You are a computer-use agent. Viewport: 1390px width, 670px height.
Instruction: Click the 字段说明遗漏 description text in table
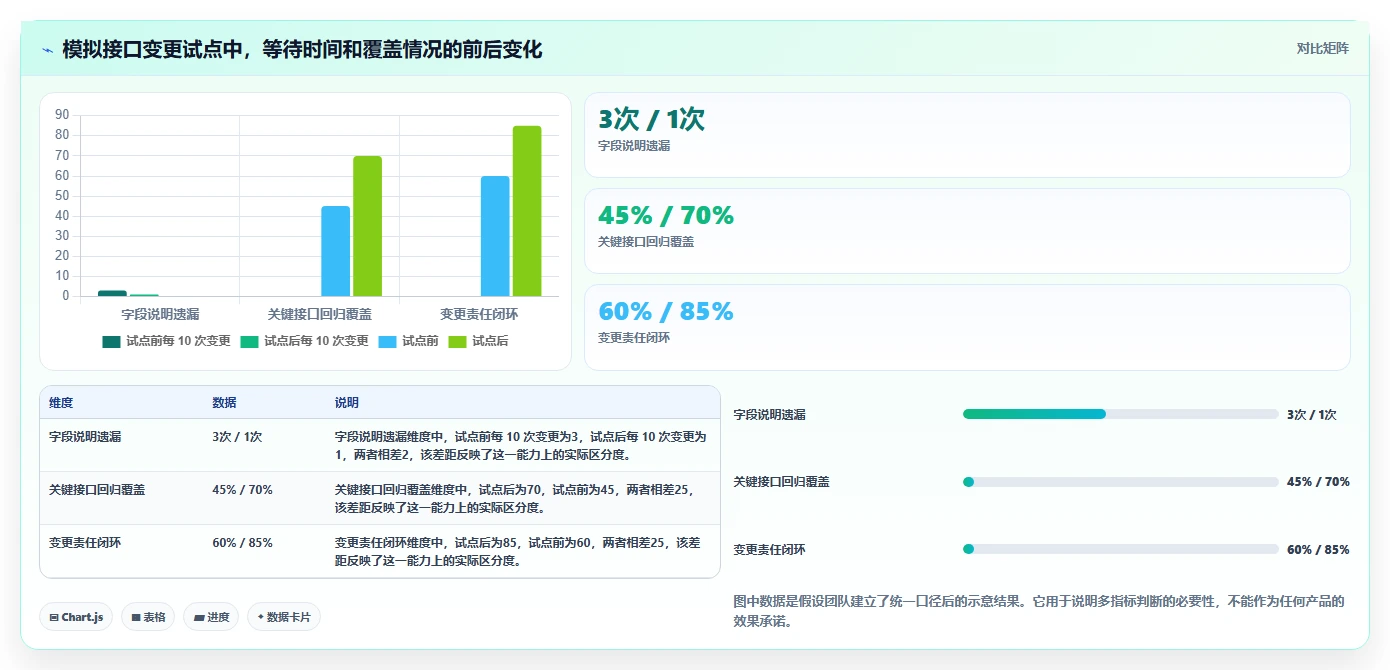(x=521, y=446)
